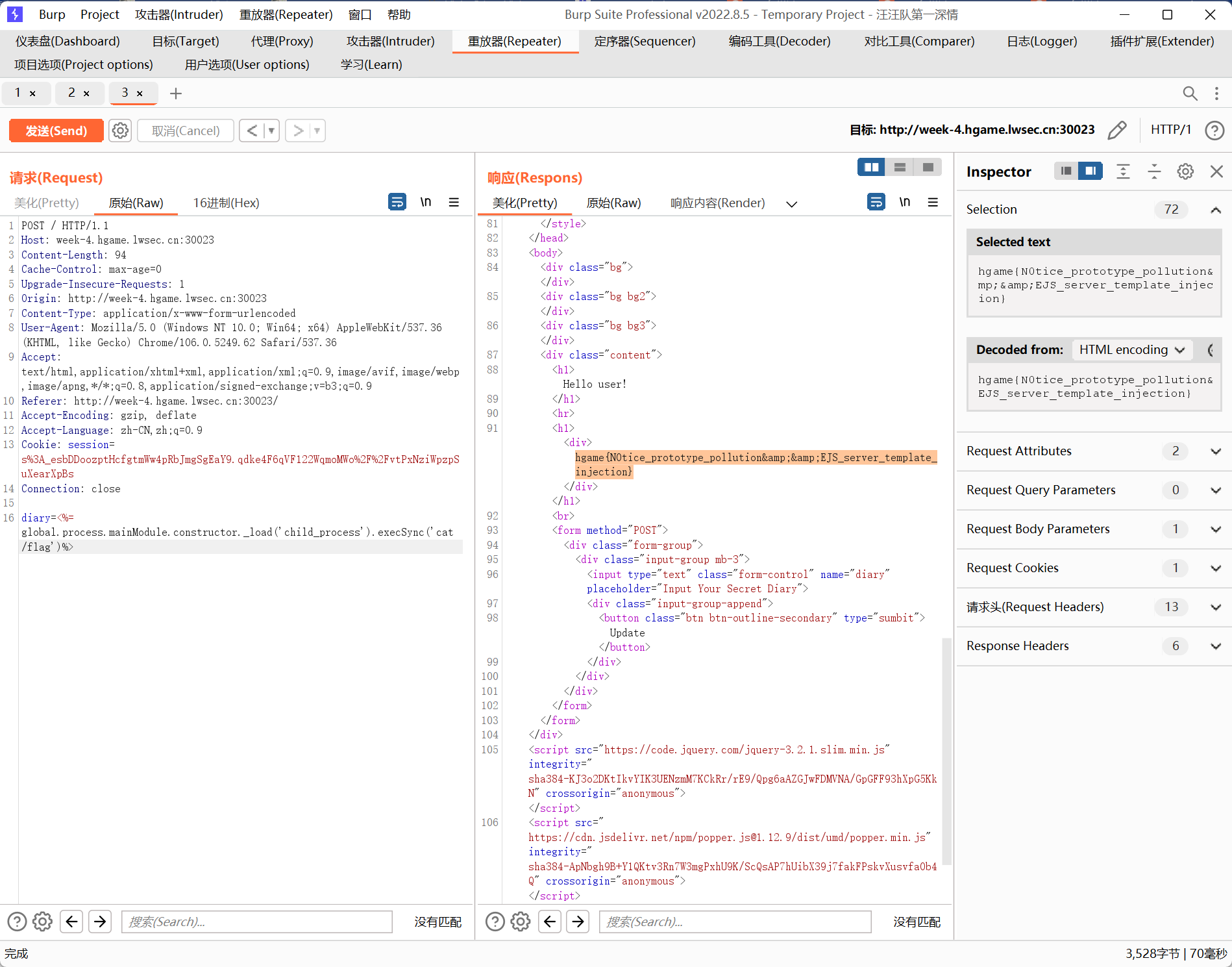This screenshot has height=967, width=1232.
Task: Switch the response view to Raw
Action: pos(613,203)
